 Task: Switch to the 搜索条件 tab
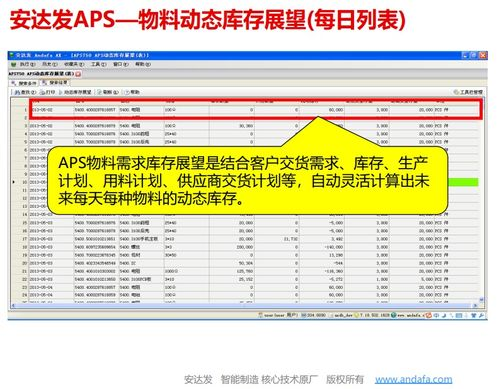click(x=24, y=83)
